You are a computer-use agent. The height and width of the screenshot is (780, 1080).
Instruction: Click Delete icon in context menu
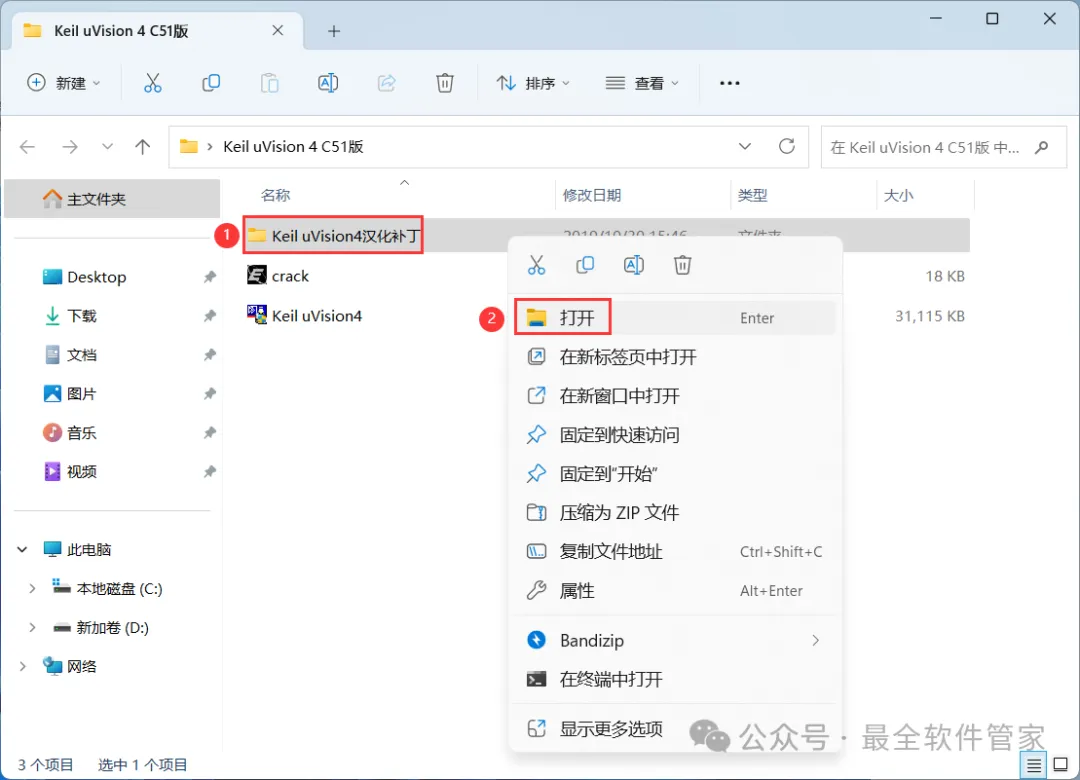[x=683, y=265]
